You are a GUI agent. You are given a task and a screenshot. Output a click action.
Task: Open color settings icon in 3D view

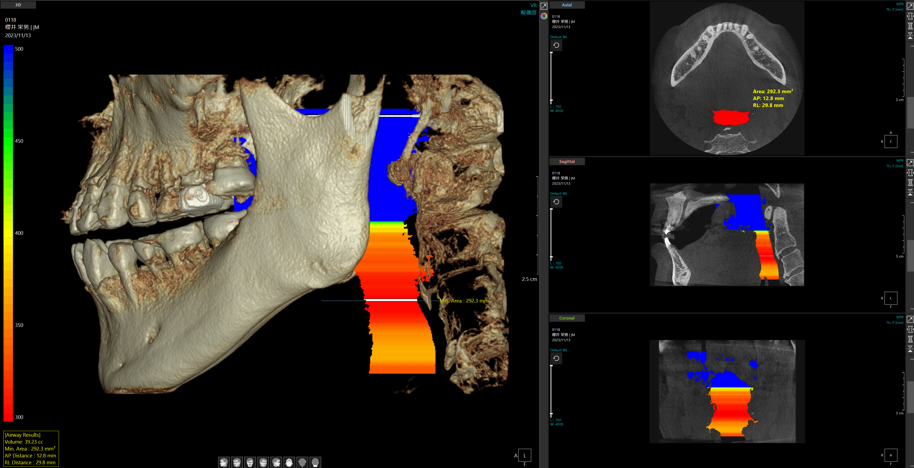[x=544, y=16]
